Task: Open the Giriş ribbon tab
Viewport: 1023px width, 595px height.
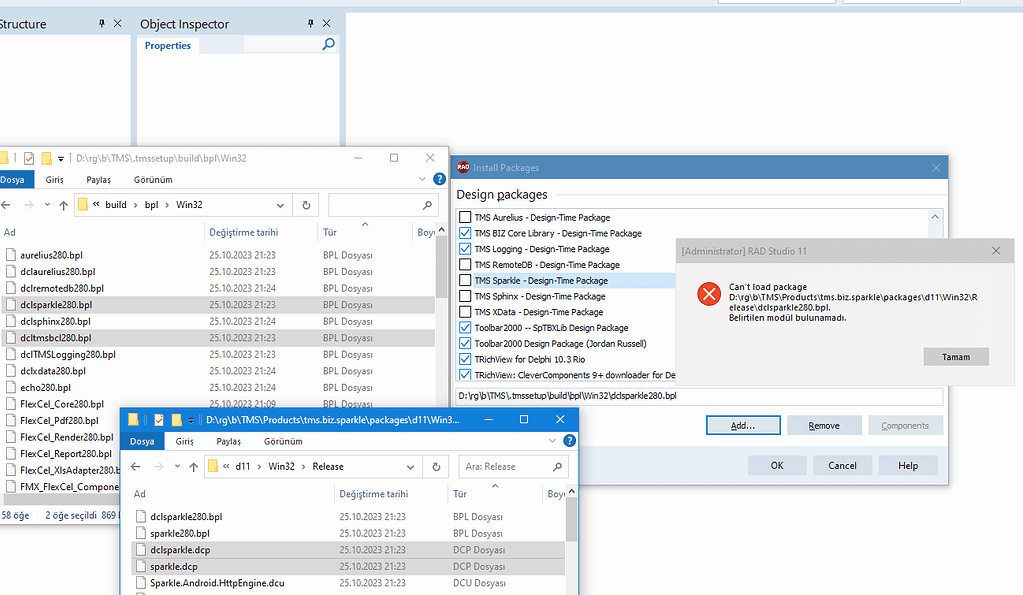Action: (54, 178)
